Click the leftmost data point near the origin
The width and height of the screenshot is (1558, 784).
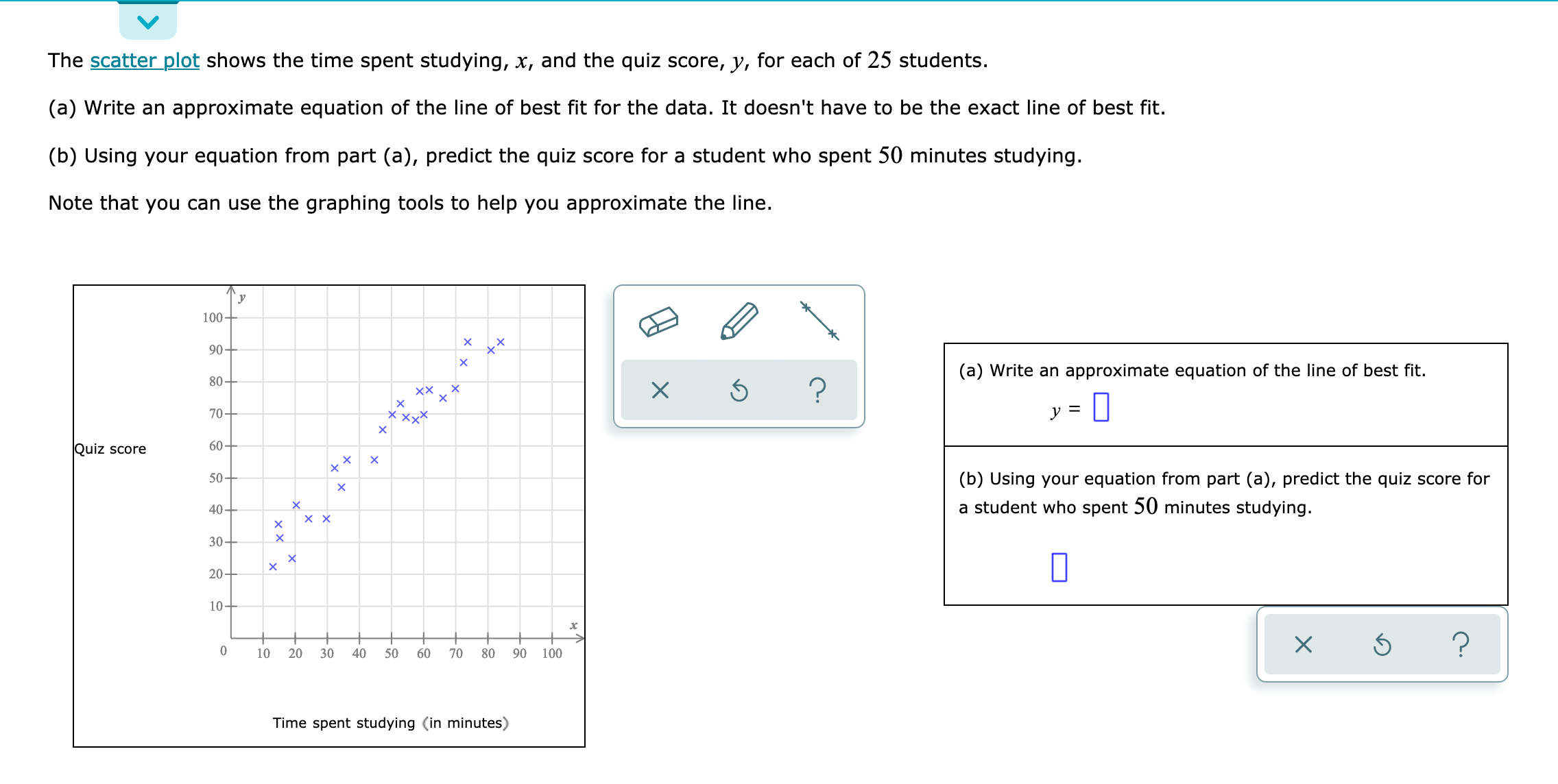pyautogui.click(x=273, y=565)
